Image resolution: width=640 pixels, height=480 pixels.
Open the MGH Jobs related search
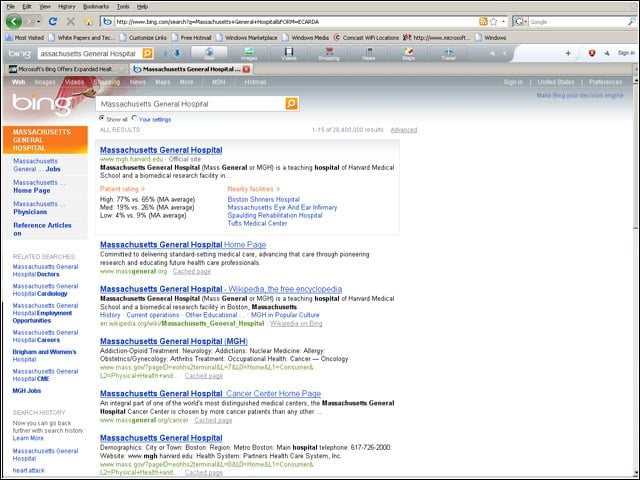click(x=27, y=391)
